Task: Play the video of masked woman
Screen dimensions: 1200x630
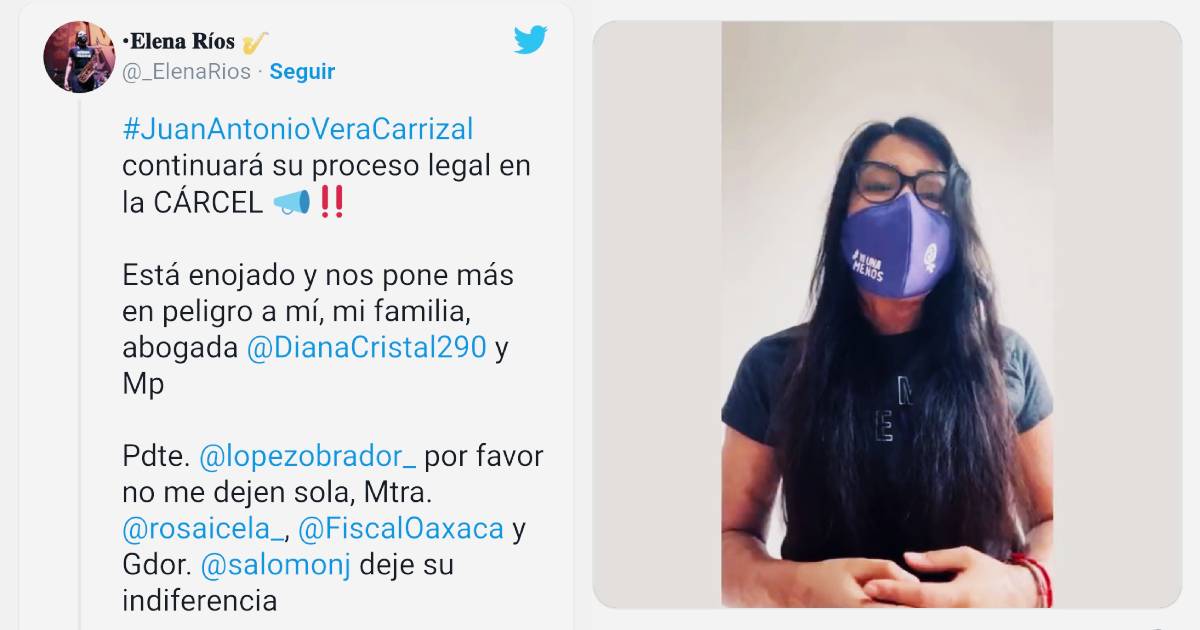Action: pyautogui.click(x=887, y=314)
